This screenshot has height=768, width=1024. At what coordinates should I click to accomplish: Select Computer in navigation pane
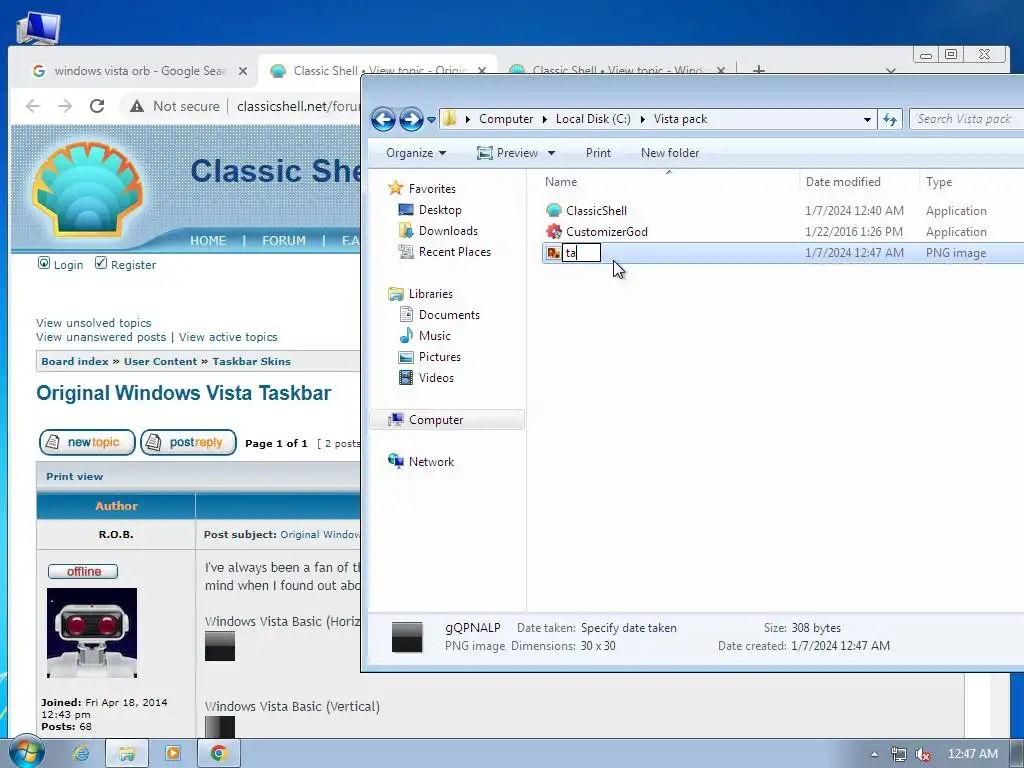coord(436,420)
